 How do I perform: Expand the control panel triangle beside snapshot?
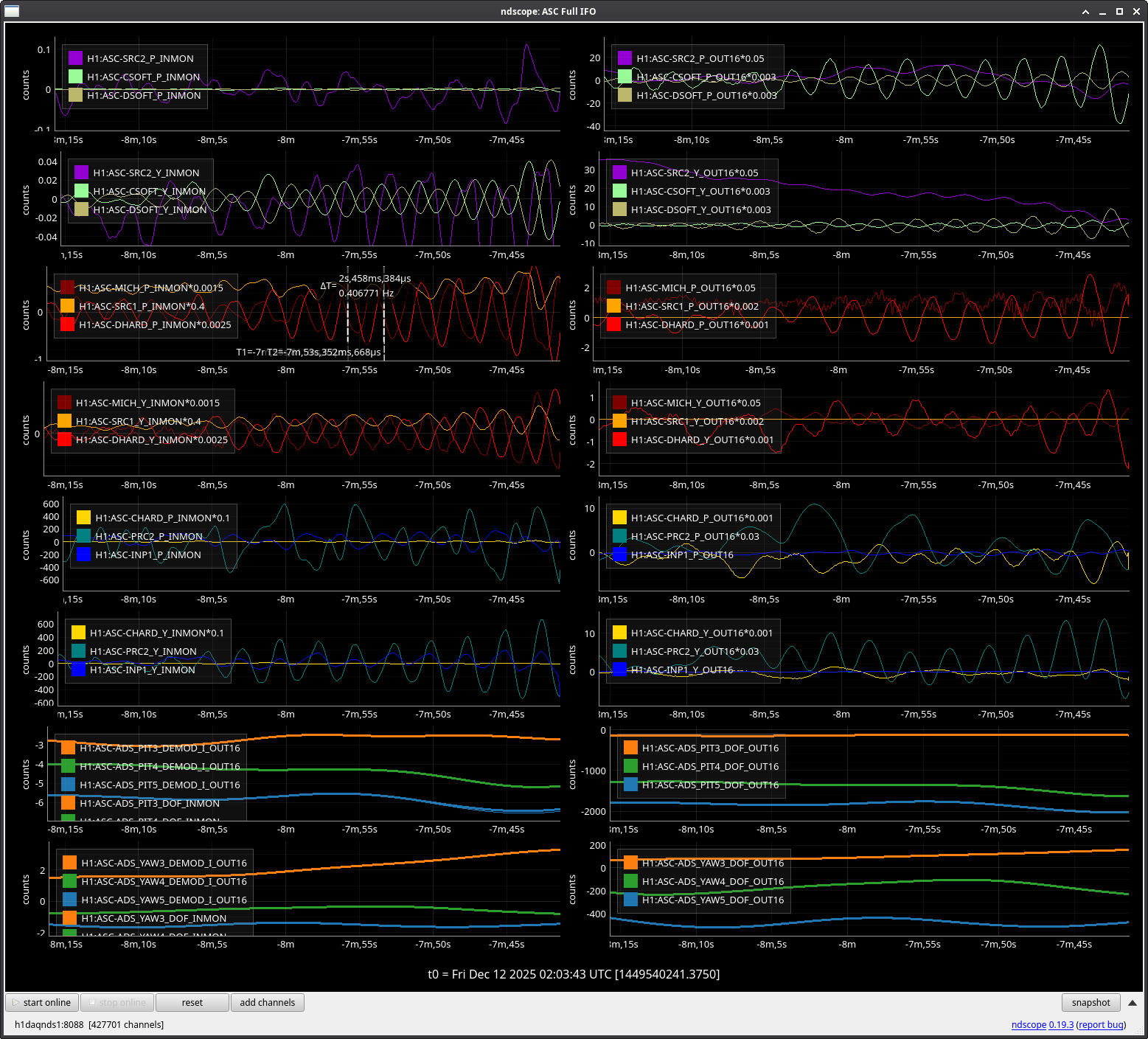click(x=1133, y=1003)
